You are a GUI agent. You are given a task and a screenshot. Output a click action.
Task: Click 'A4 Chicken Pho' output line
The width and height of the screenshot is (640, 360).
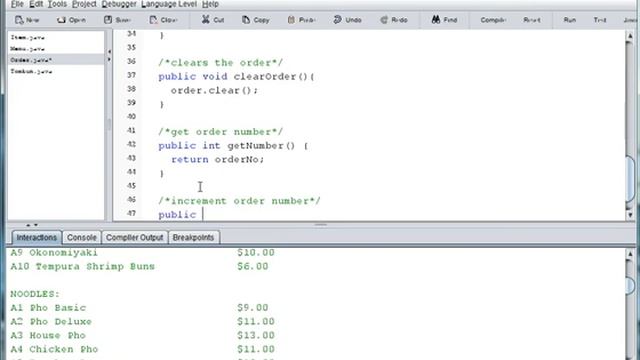point(54,349)
